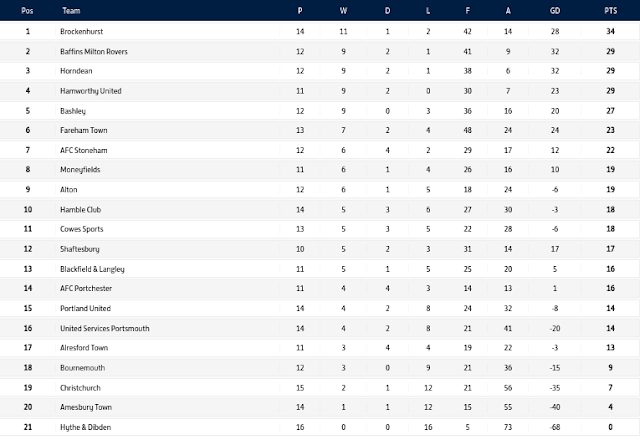
Task: Click the Christchurch team name
Action: (80, 388)
